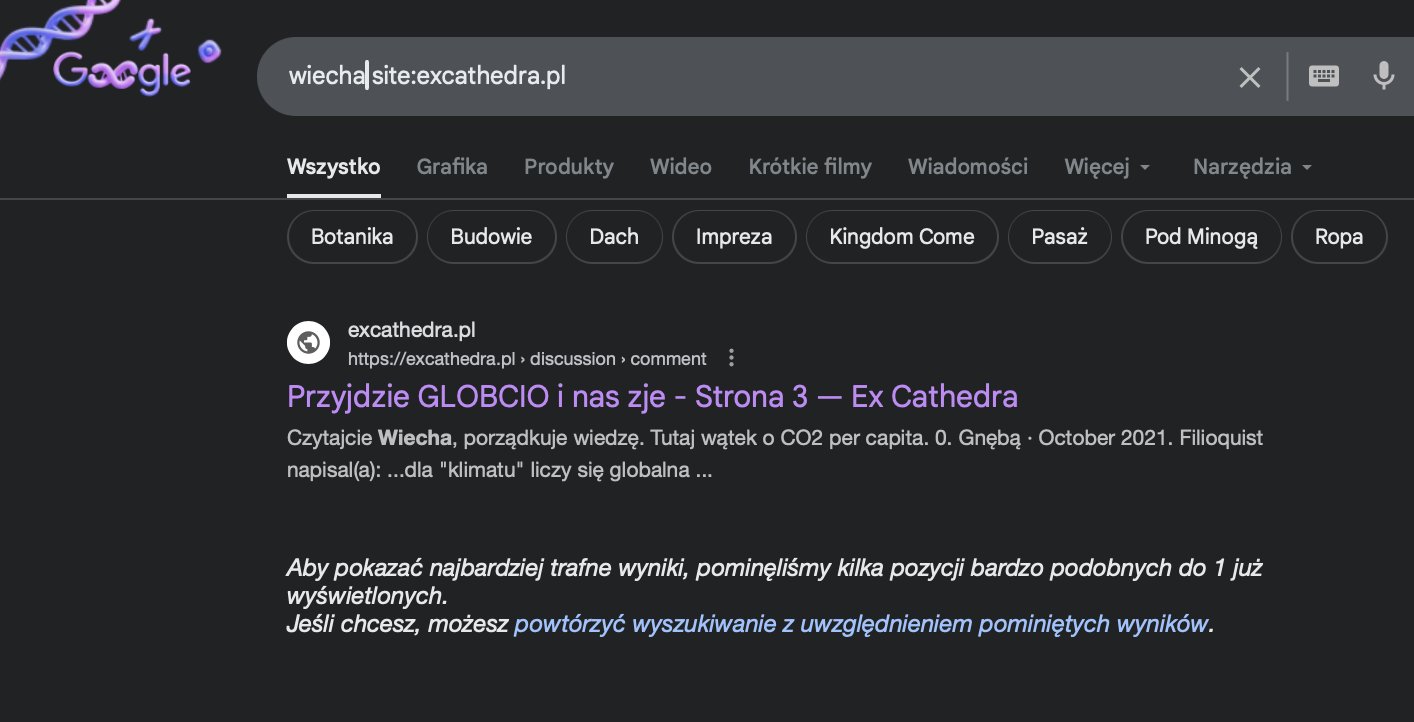Screen dimensions: 1414x722
Task: Select the Impreza suggestion chip
Action: 734,237
